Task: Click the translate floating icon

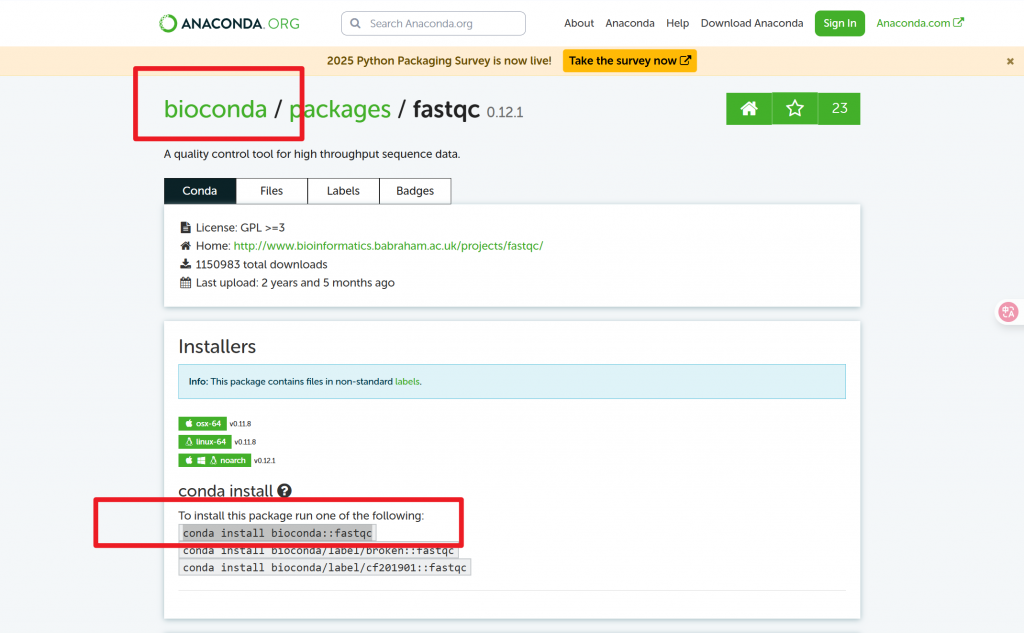Action: [1008, 312]
